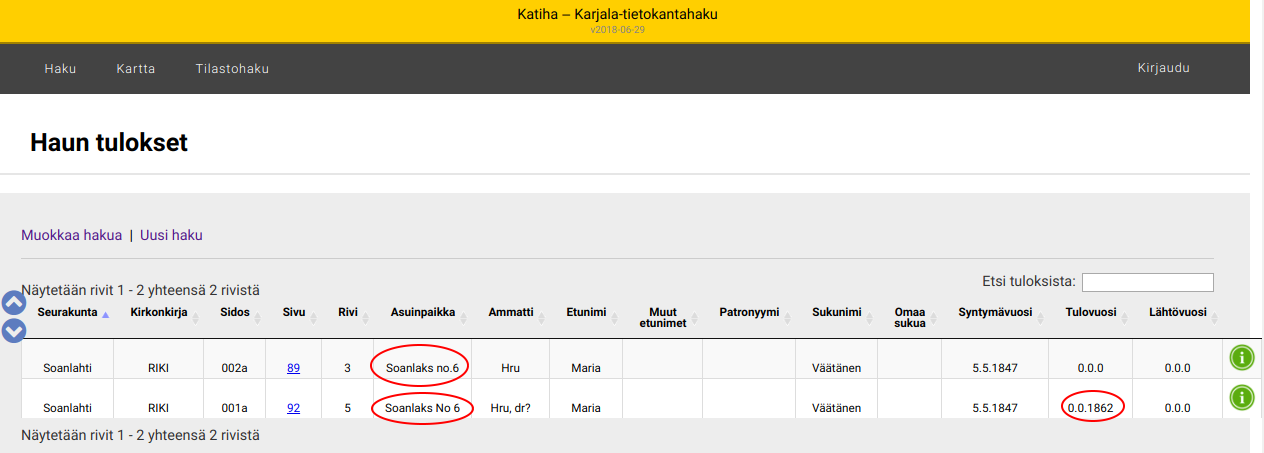The width and height of the screenshot is (1264, 453).
Task: Sort results by Sukunimi column header
Action: tap(836, 313)
